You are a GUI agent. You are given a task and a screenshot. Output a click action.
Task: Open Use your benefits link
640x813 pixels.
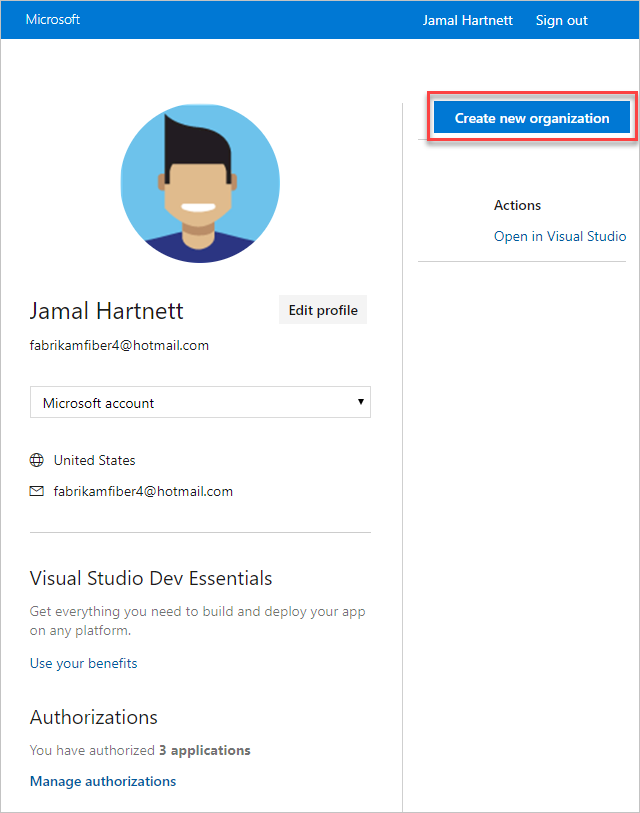[x=84, y=663]
